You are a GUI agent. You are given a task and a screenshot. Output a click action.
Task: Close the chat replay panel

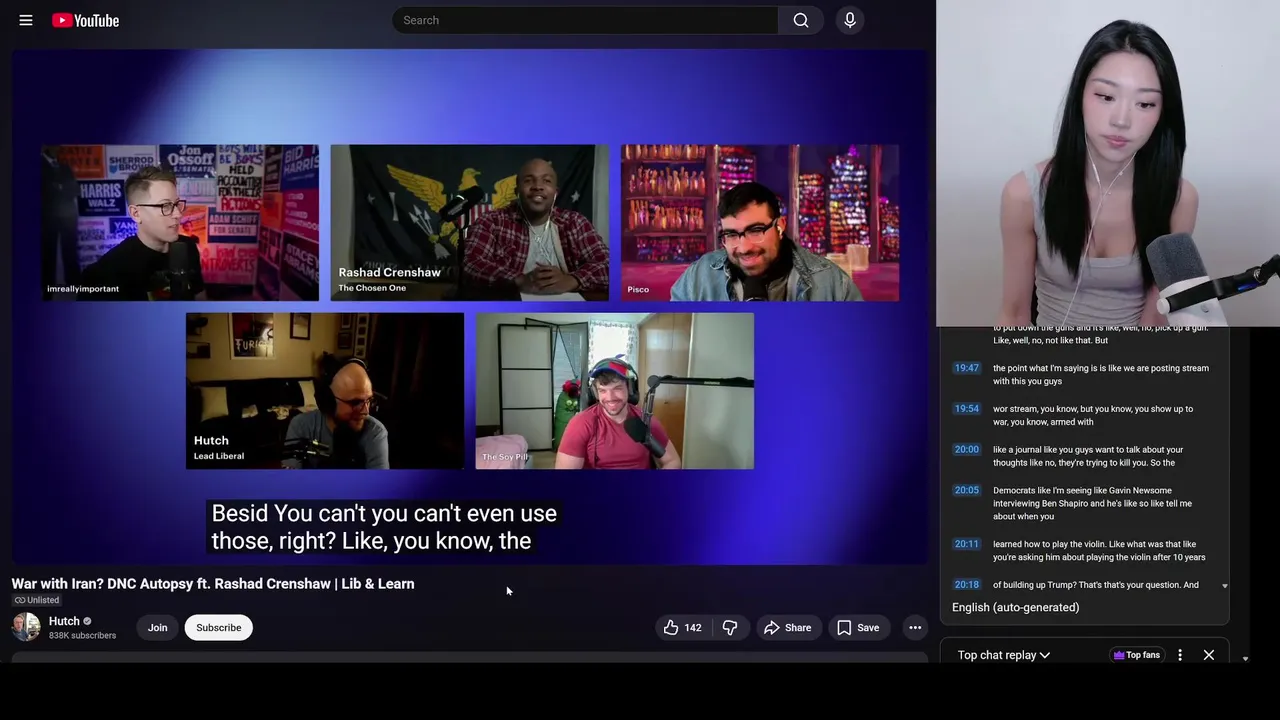[1209, 655]
